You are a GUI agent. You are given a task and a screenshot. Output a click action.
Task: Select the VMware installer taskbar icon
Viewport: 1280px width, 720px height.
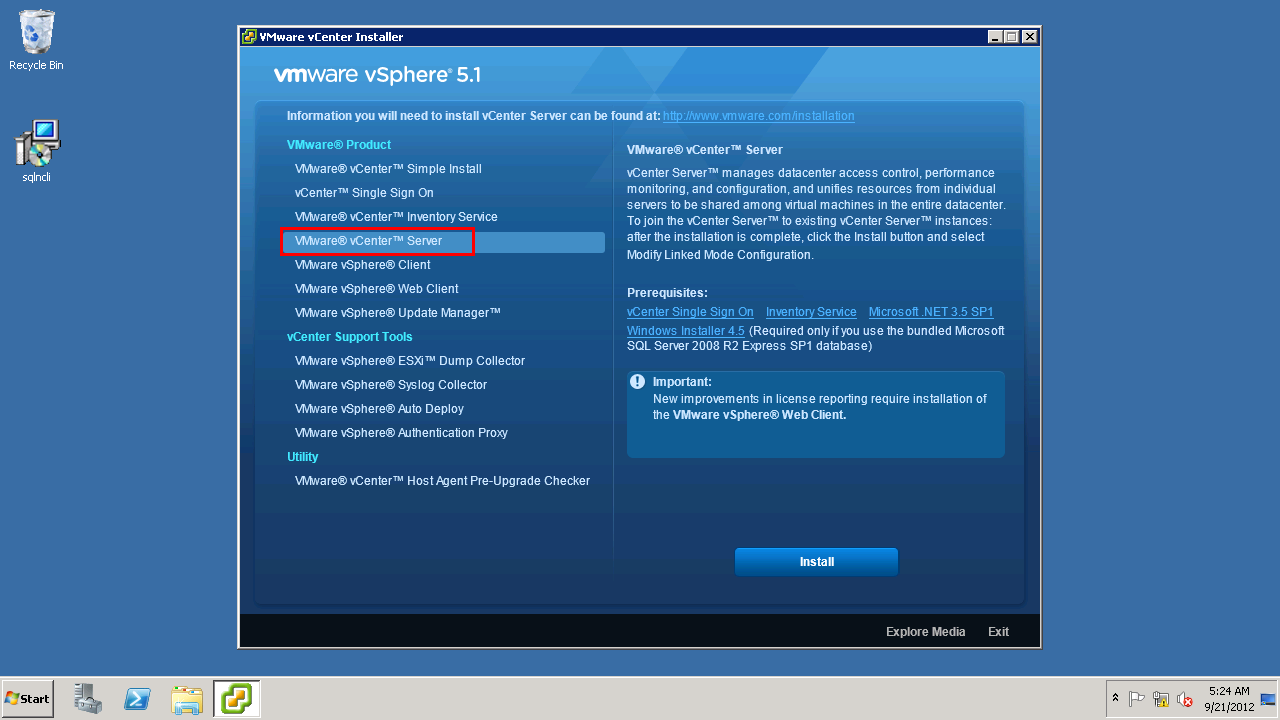(237, 699)
